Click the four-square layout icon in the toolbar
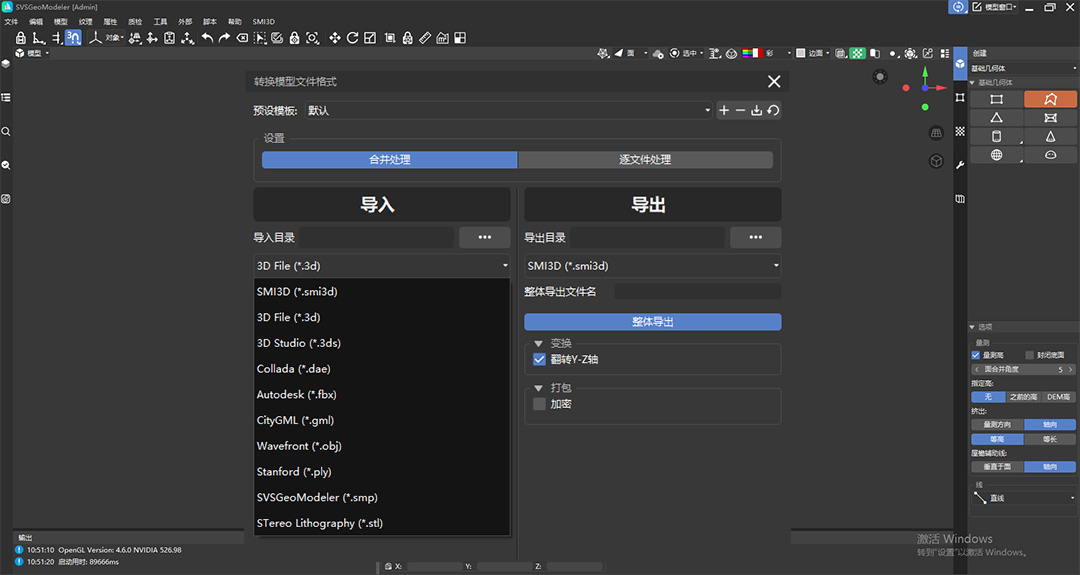Viewport: 1080px width, 575px height. point(460,38)
